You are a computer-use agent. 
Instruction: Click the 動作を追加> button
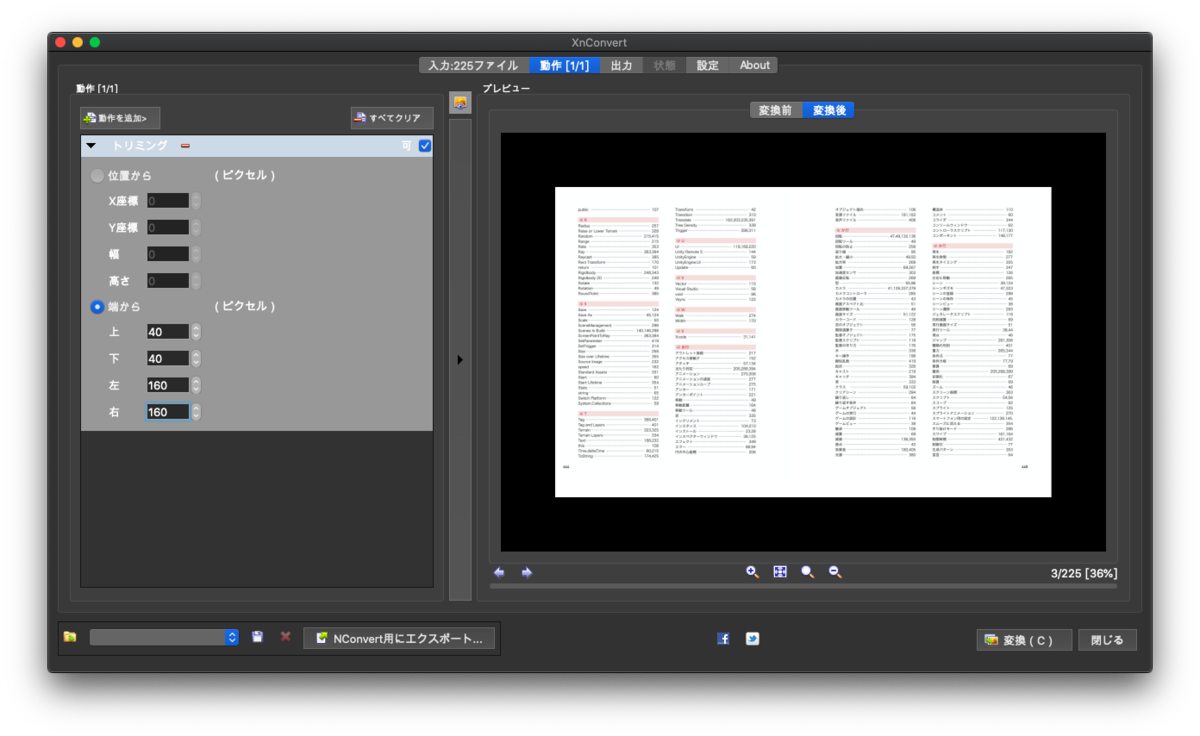(x=120, y=119)
